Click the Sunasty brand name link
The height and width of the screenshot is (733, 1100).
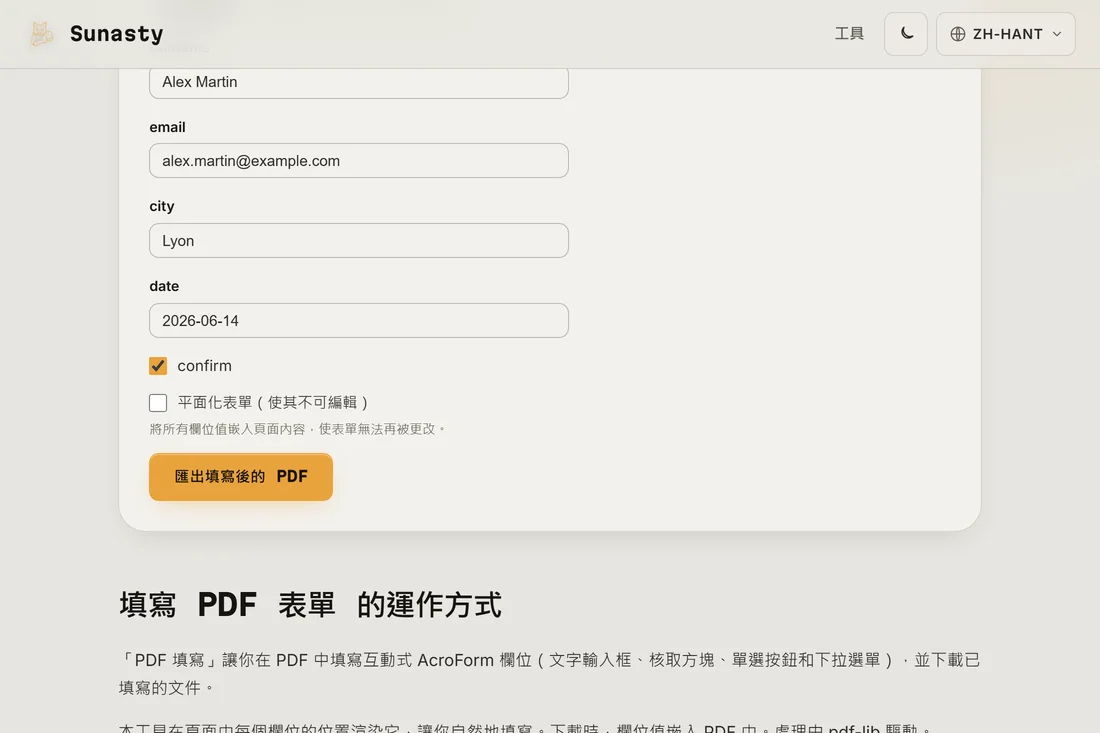point(116,34)
